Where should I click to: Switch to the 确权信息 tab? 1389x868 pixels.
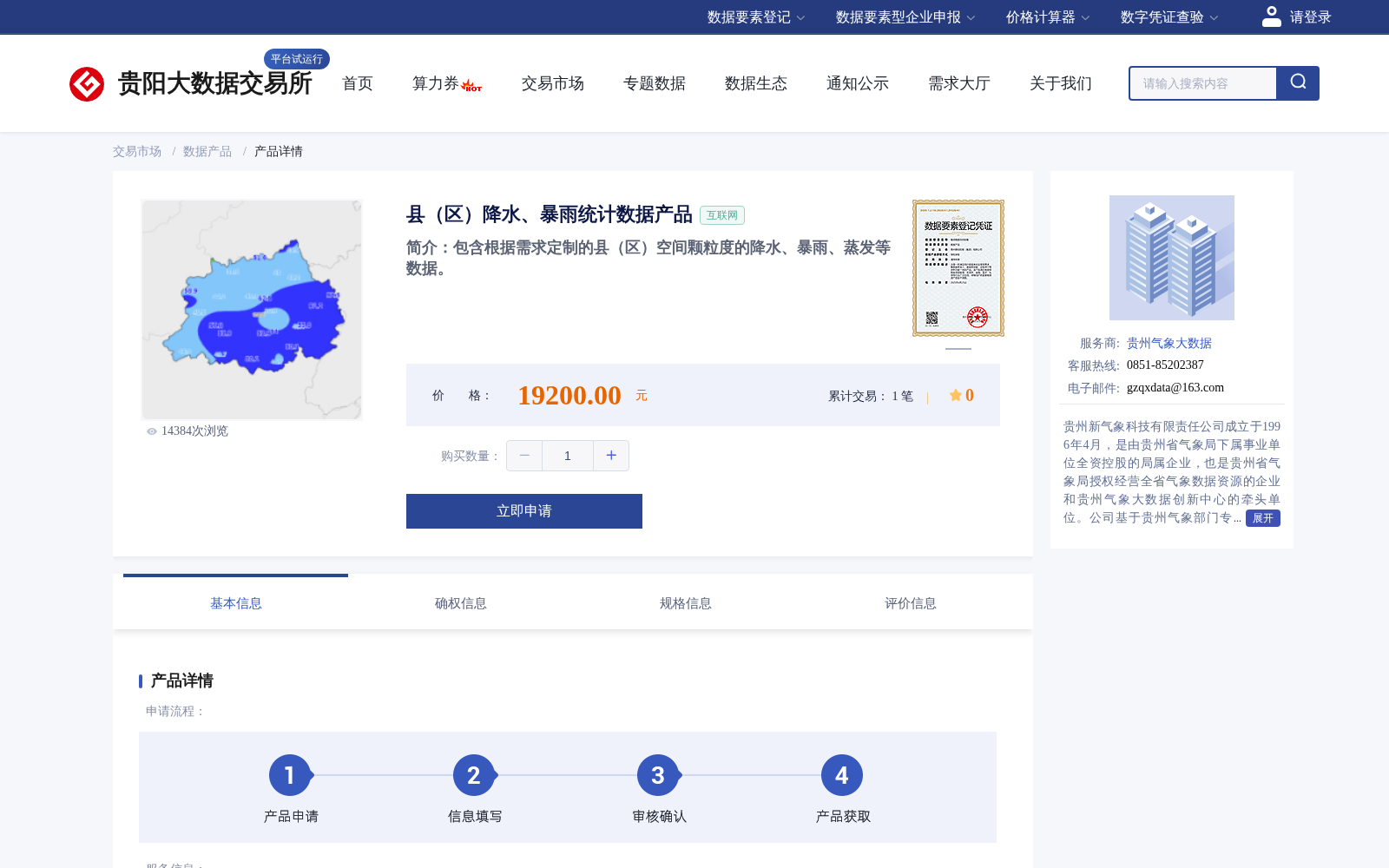[x=461, y=603]
